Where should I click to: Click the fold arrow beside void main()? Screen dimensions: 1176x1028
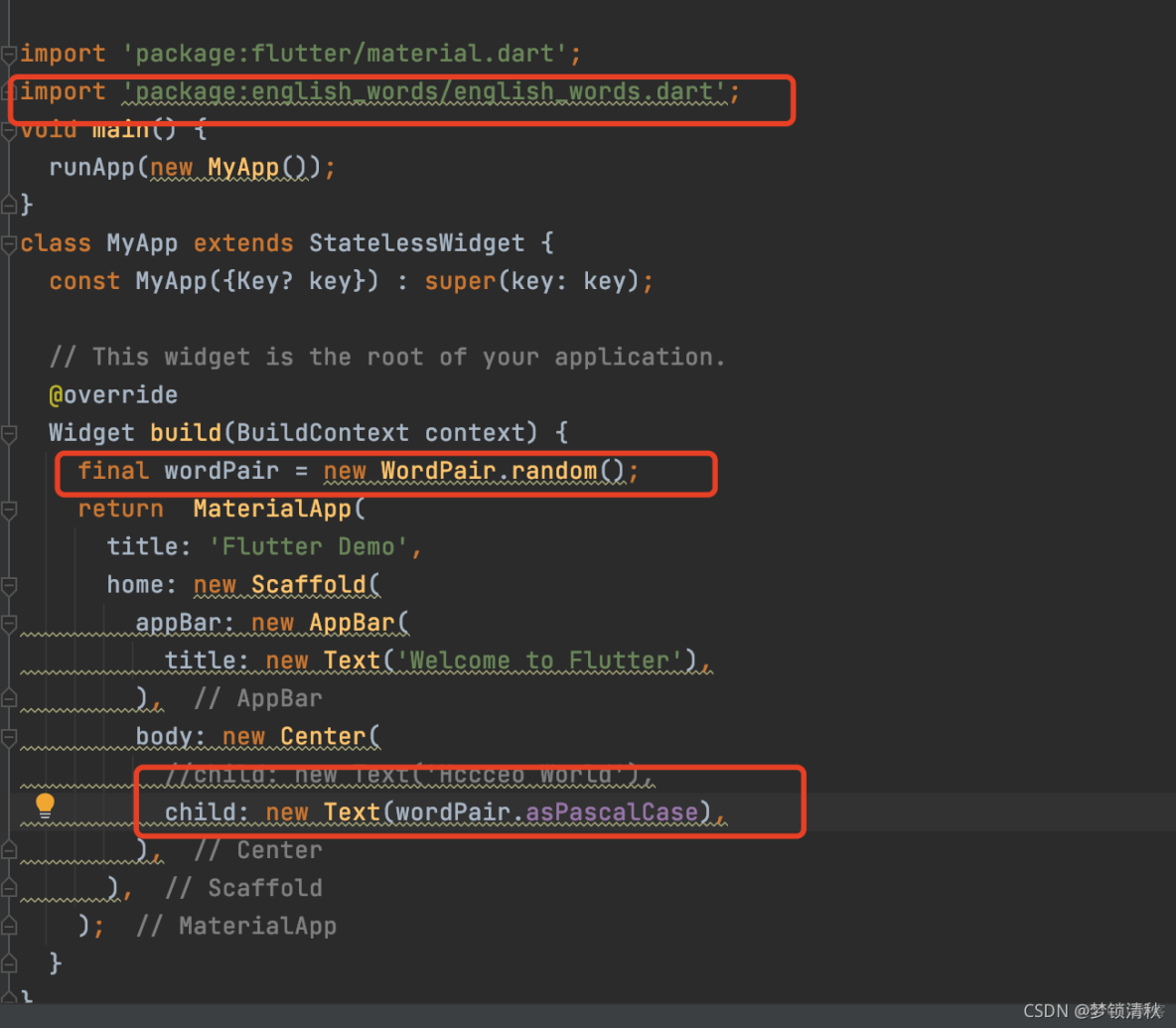(9, 128)
